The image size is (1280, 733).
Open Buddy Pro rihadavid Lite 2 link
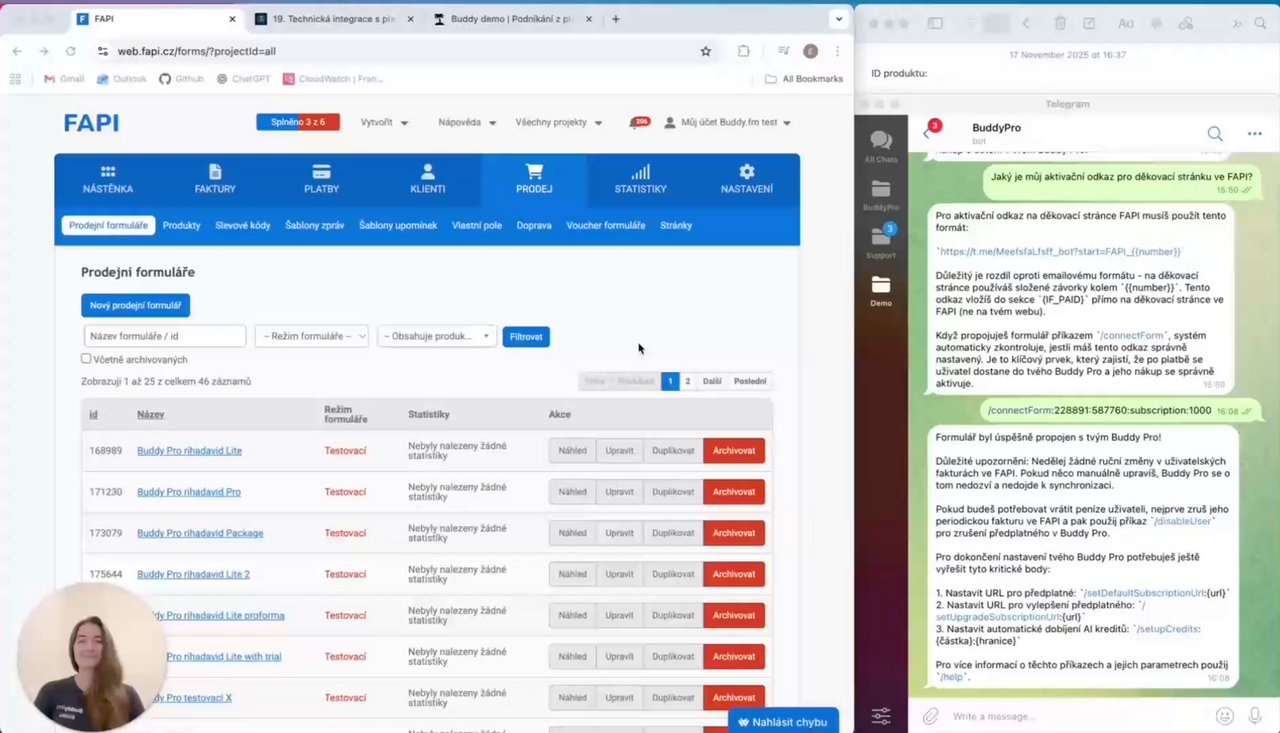point(193,574)
